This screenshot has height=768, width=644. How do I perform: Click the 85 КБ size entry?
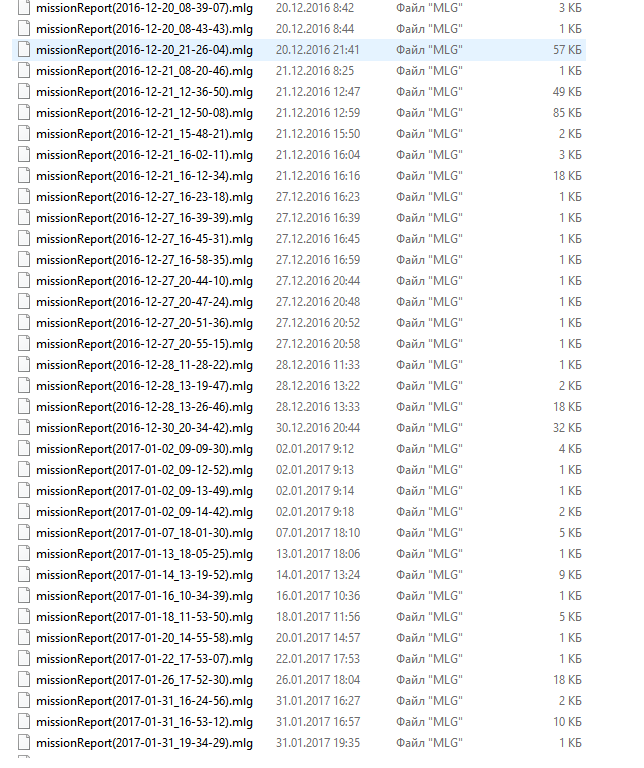567,113
